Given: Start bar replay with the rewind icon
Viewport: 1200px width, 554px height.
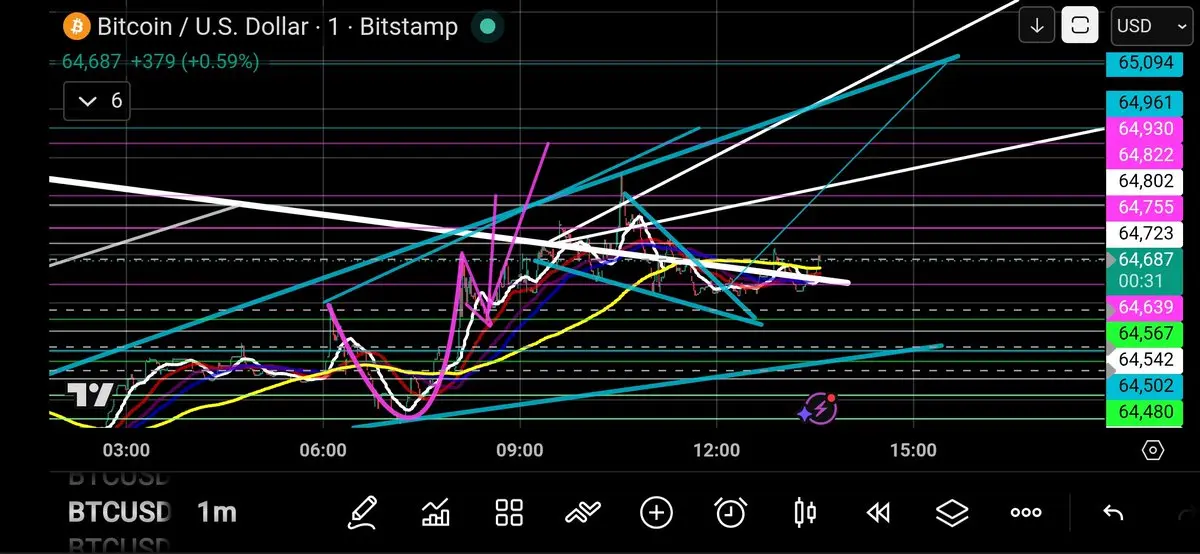Looking at the screenshot, I should (878, 513).
